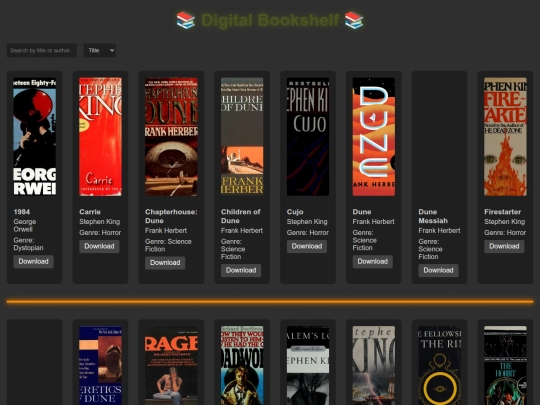
Task: Download the Dune book
Action: [373, 261]
